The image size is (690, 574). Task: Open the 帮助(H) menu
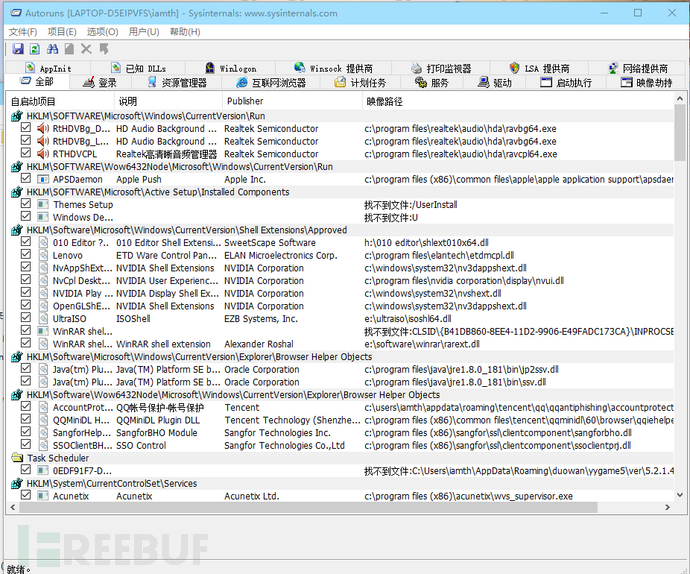[185, 32]
